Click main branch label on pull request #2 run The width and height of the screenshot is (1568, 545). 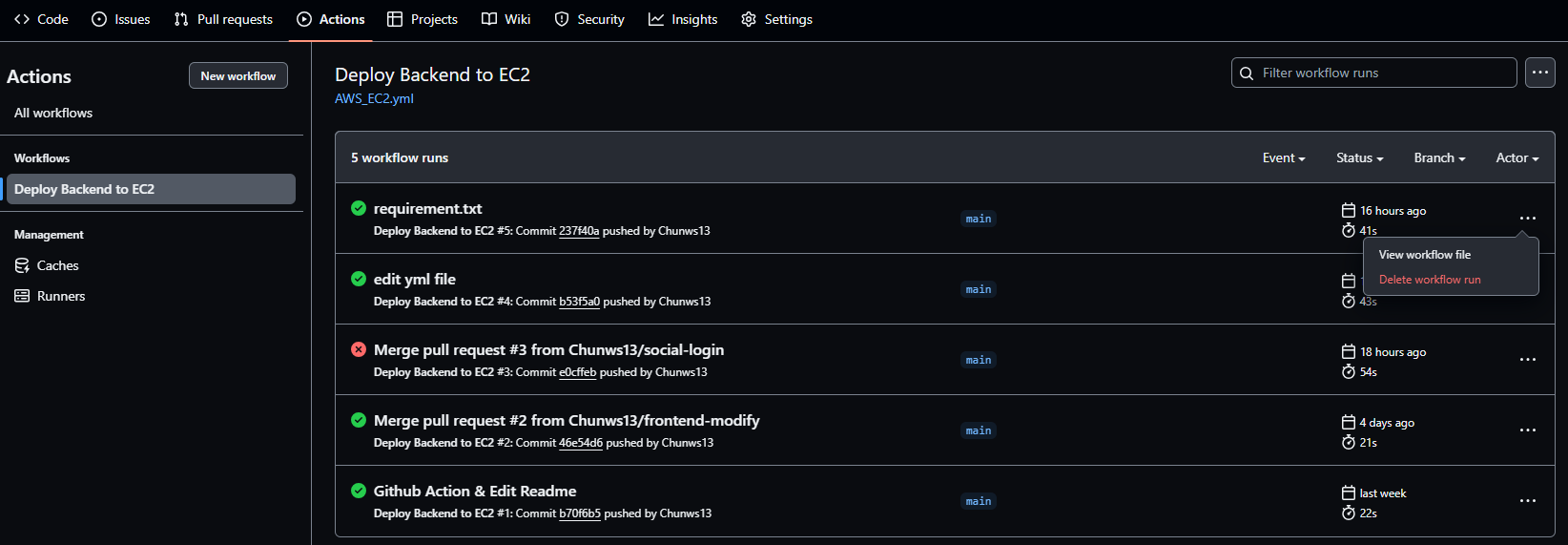click(979, 430)
